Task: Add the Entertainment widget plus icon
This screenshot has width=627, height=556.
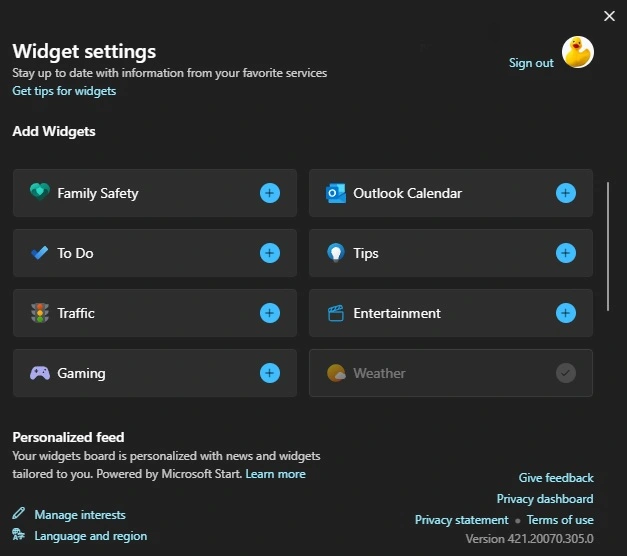Action: click(566, 313)
